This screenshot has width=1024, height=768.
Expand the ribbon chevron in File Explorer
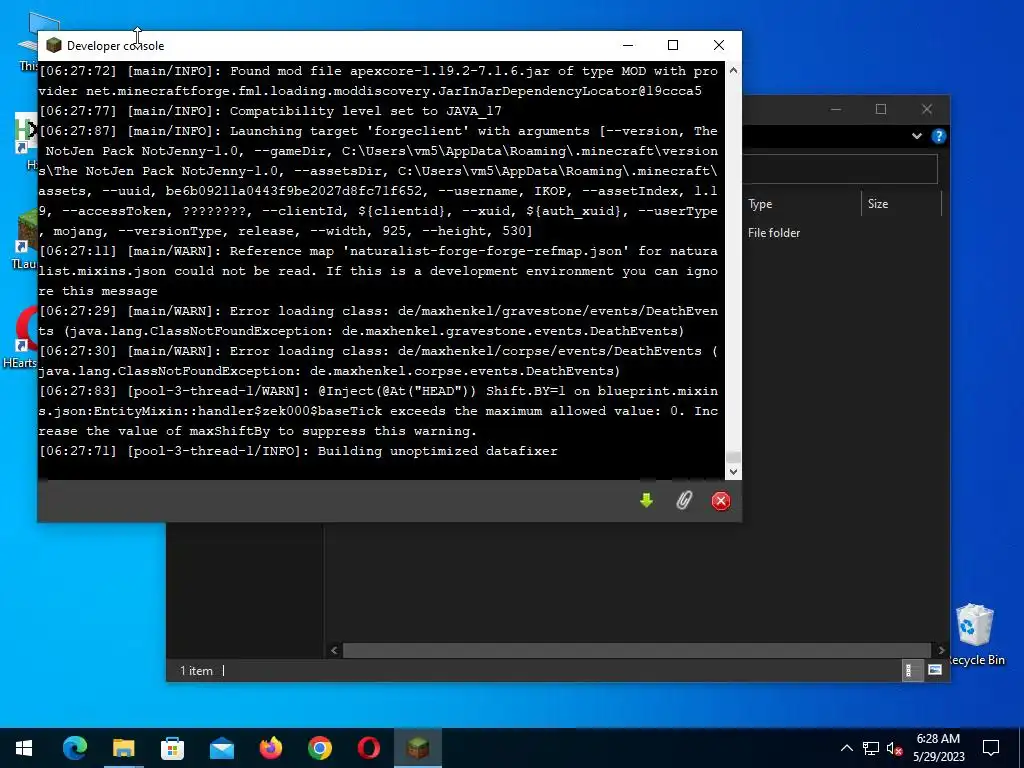click(x=917, y=136)
